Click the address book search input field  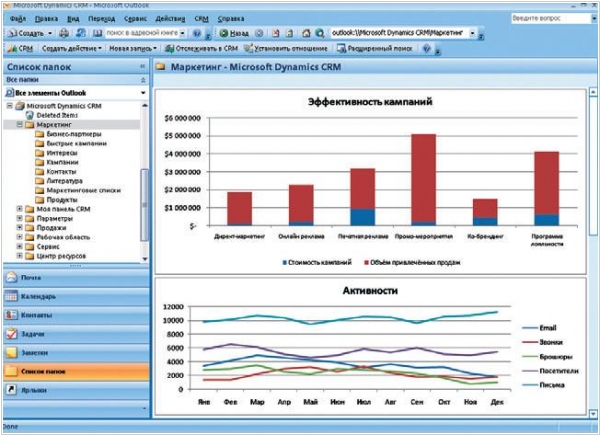point(142,33)
